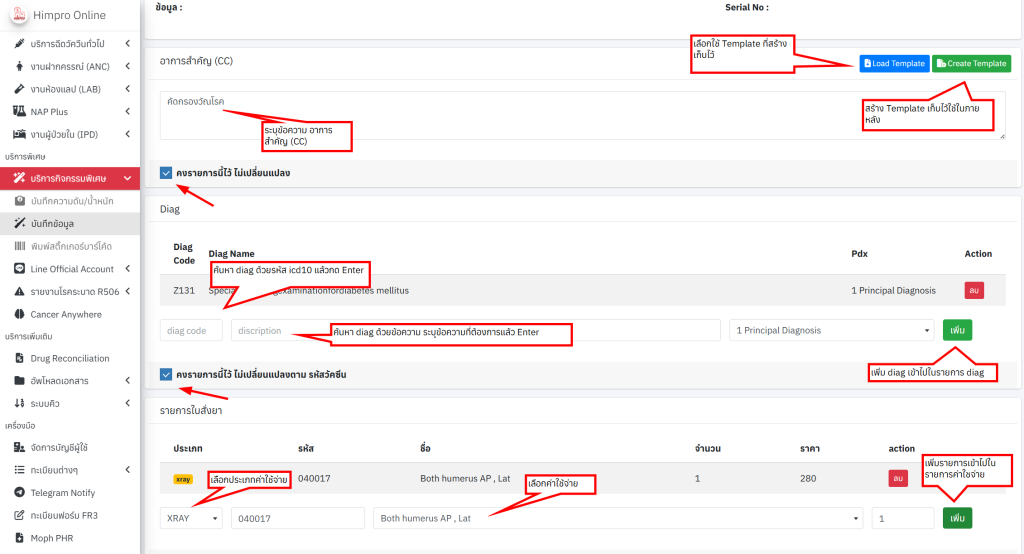The image size is (1024, 554).
Task: Click the Cancer Anywhere icon
Action: pos(20,314)
